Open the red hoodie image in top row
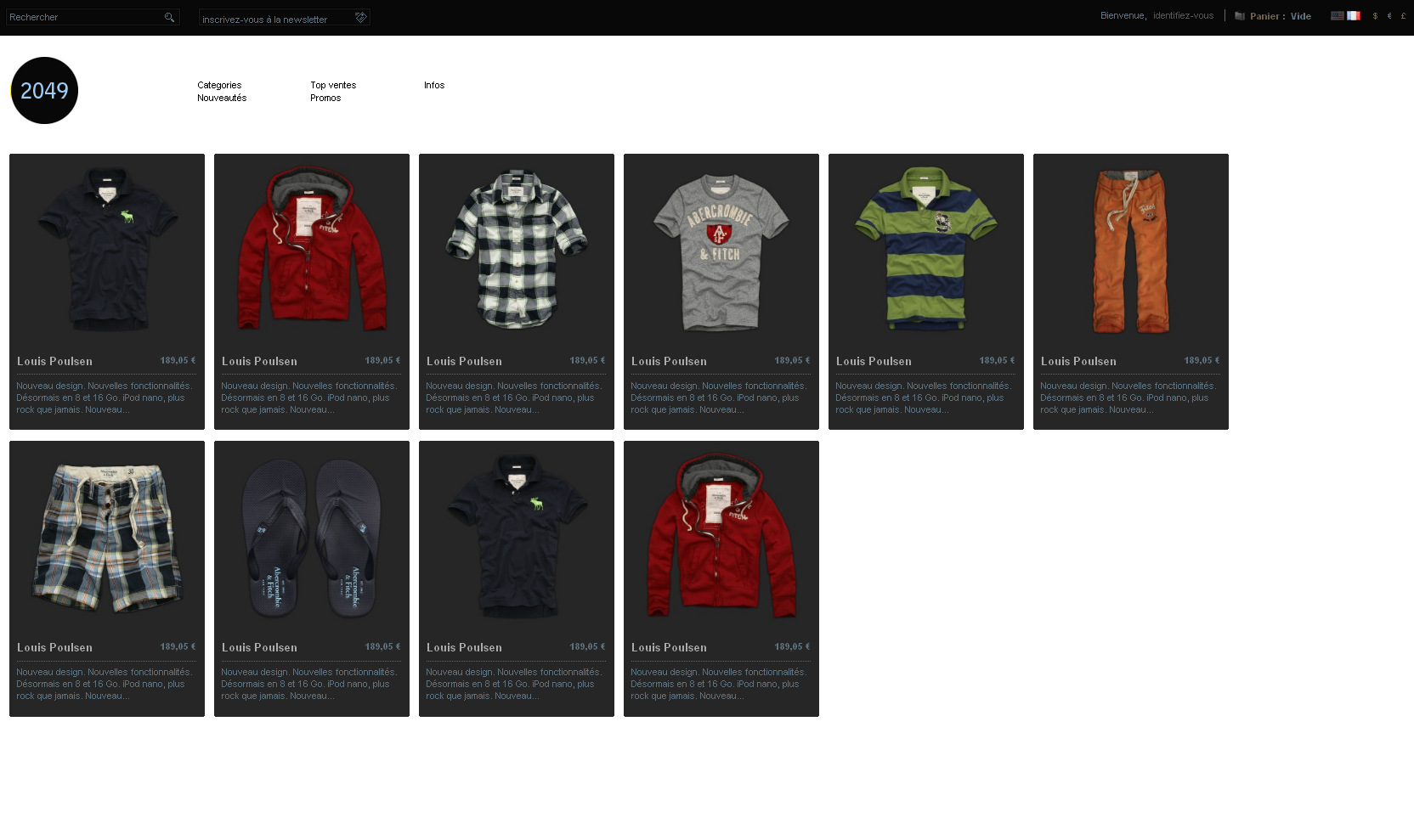Screen dimensions: 1414x840 click(312, 248)
